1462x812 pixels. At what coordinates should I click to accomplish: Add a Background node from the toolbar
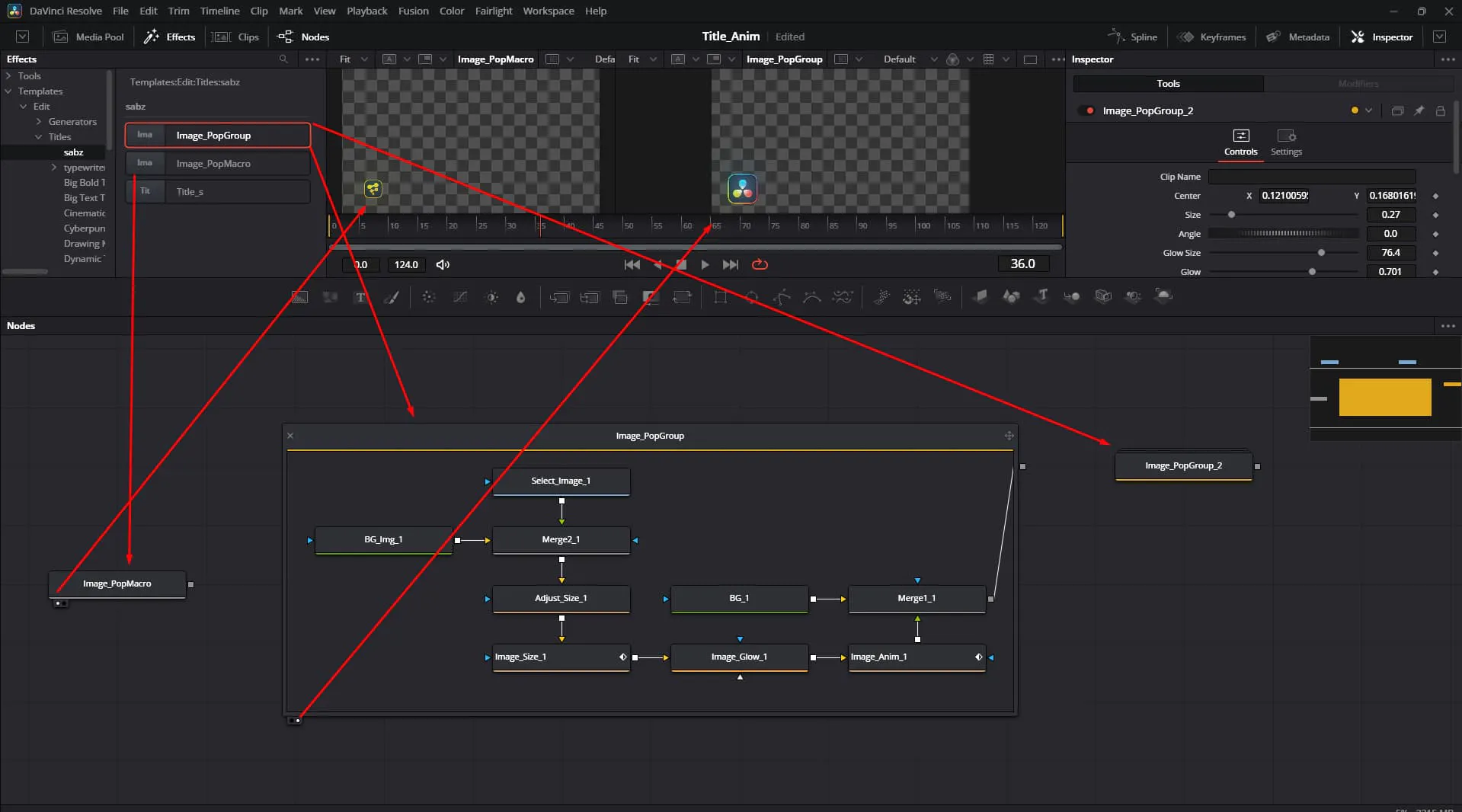300,297
